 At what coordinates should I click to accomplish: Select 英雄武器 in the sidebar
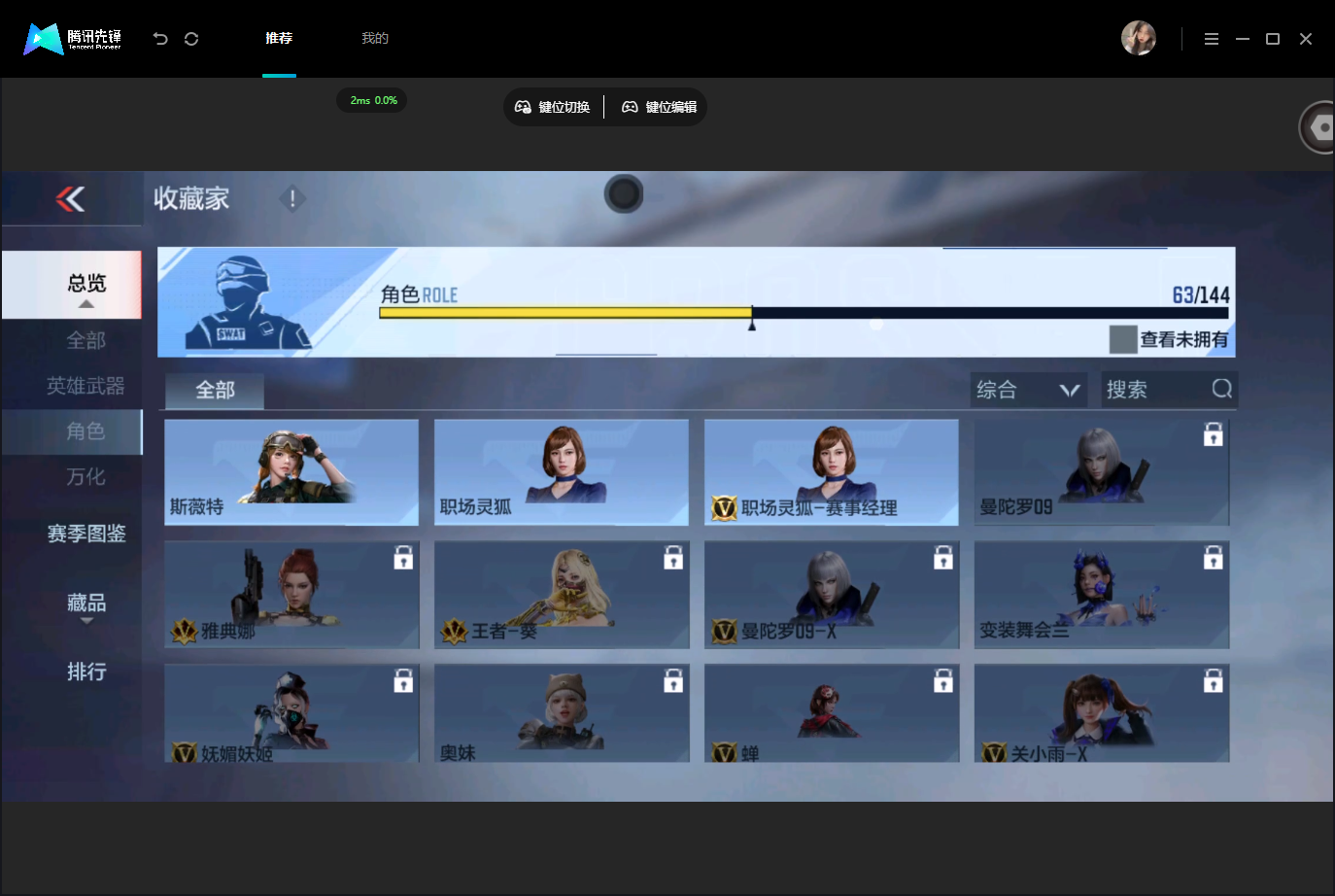86,386
